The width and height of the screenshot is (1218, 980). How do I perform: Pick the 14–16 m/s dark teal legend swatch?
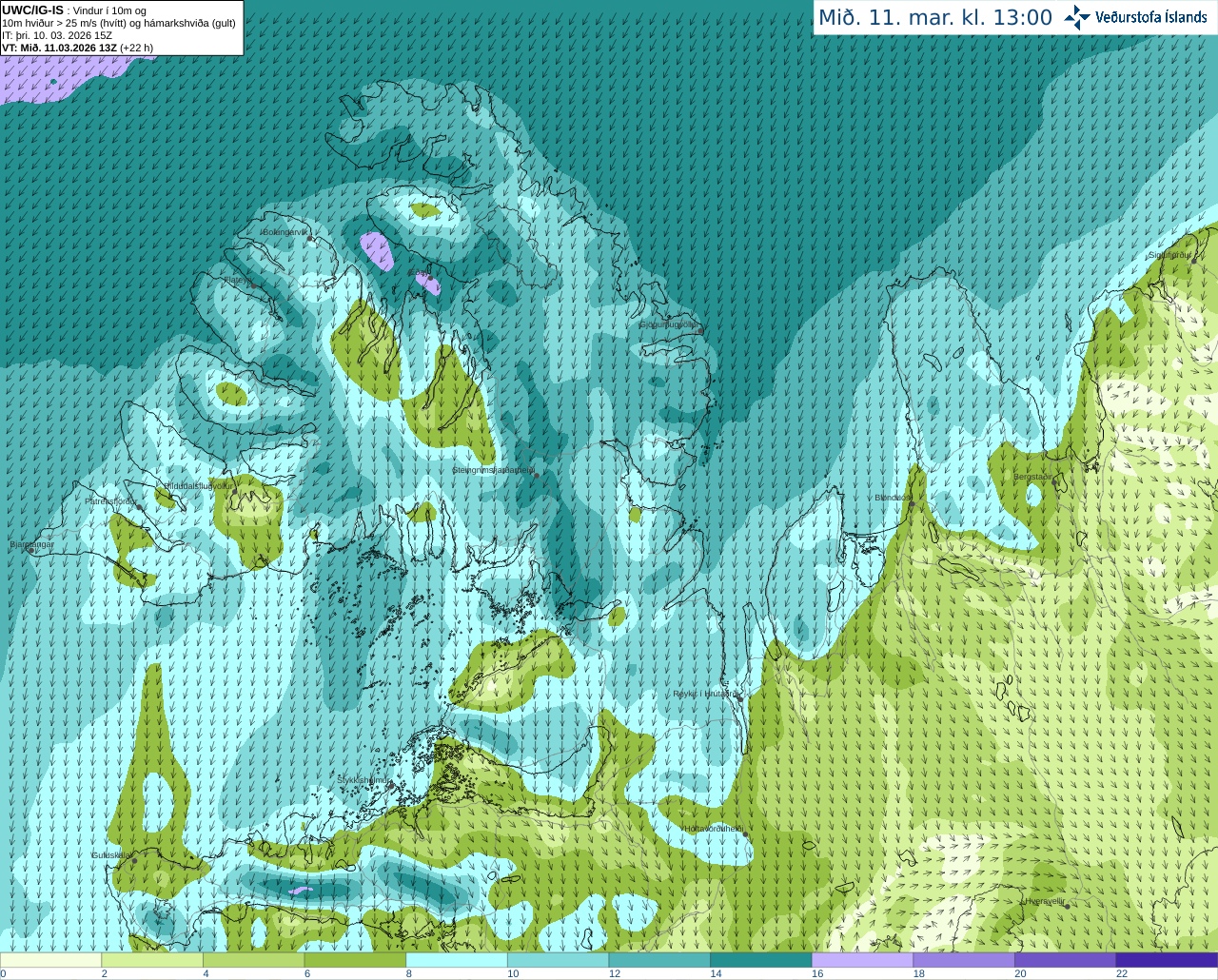(x=761, y=960)
